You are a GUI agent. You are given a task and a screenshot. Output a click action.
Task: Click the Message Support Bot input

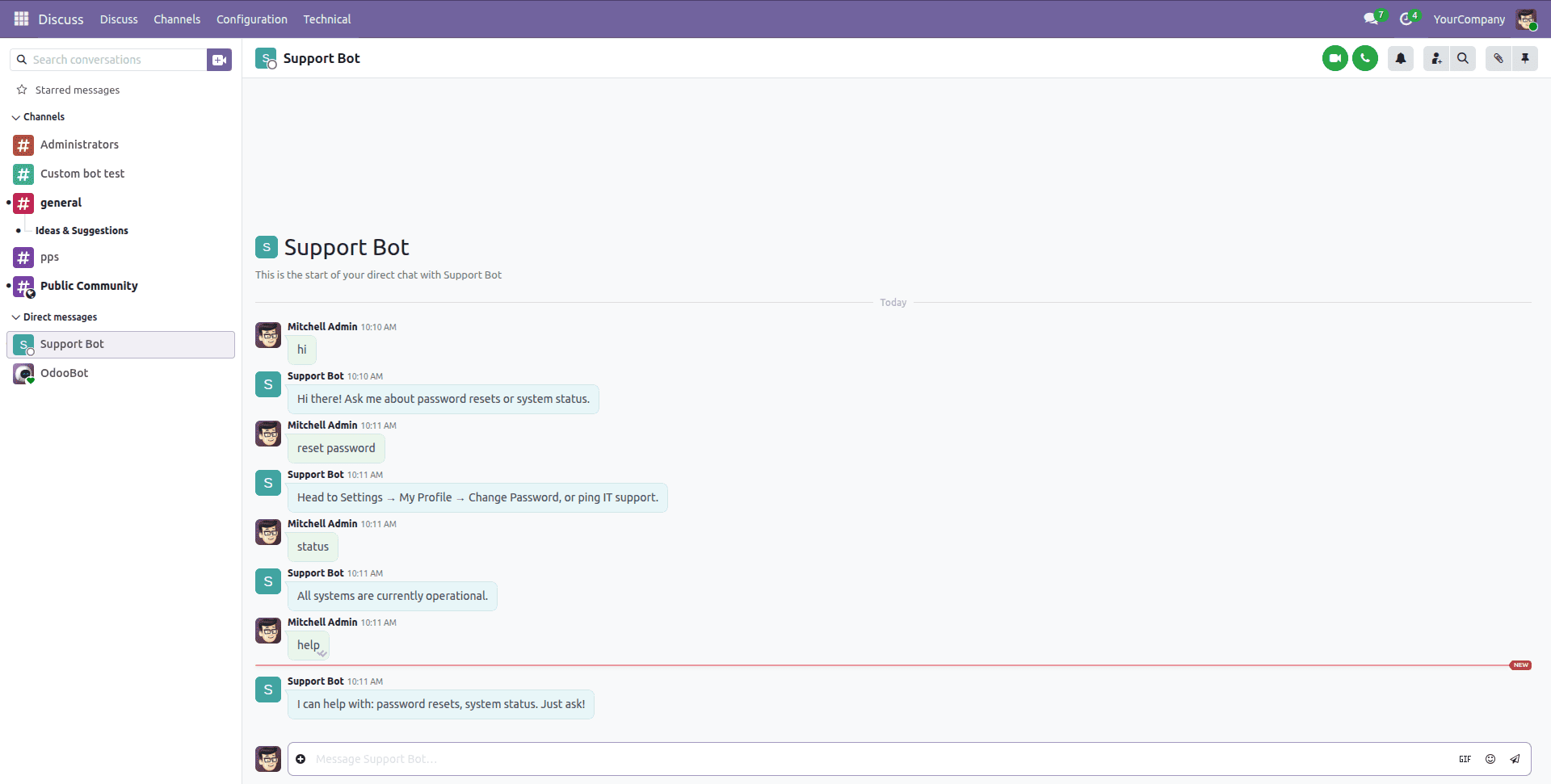[881, 759]
